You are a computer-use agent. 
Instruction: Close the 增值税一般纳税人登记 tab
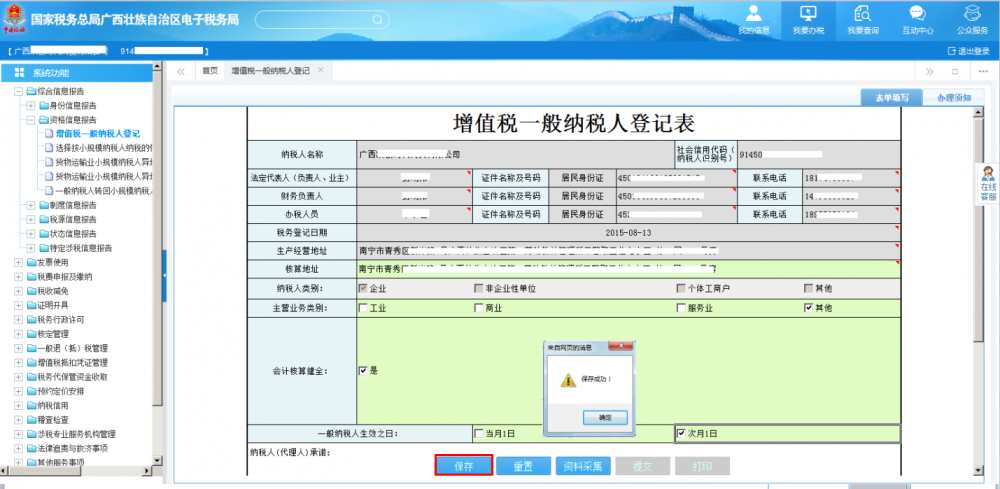(x=321, y=71)
